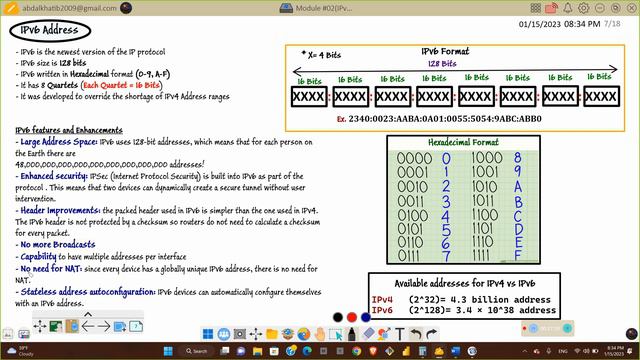
Task: Click the floating dark avatar at bottom right
Action: tap(631, 333)
